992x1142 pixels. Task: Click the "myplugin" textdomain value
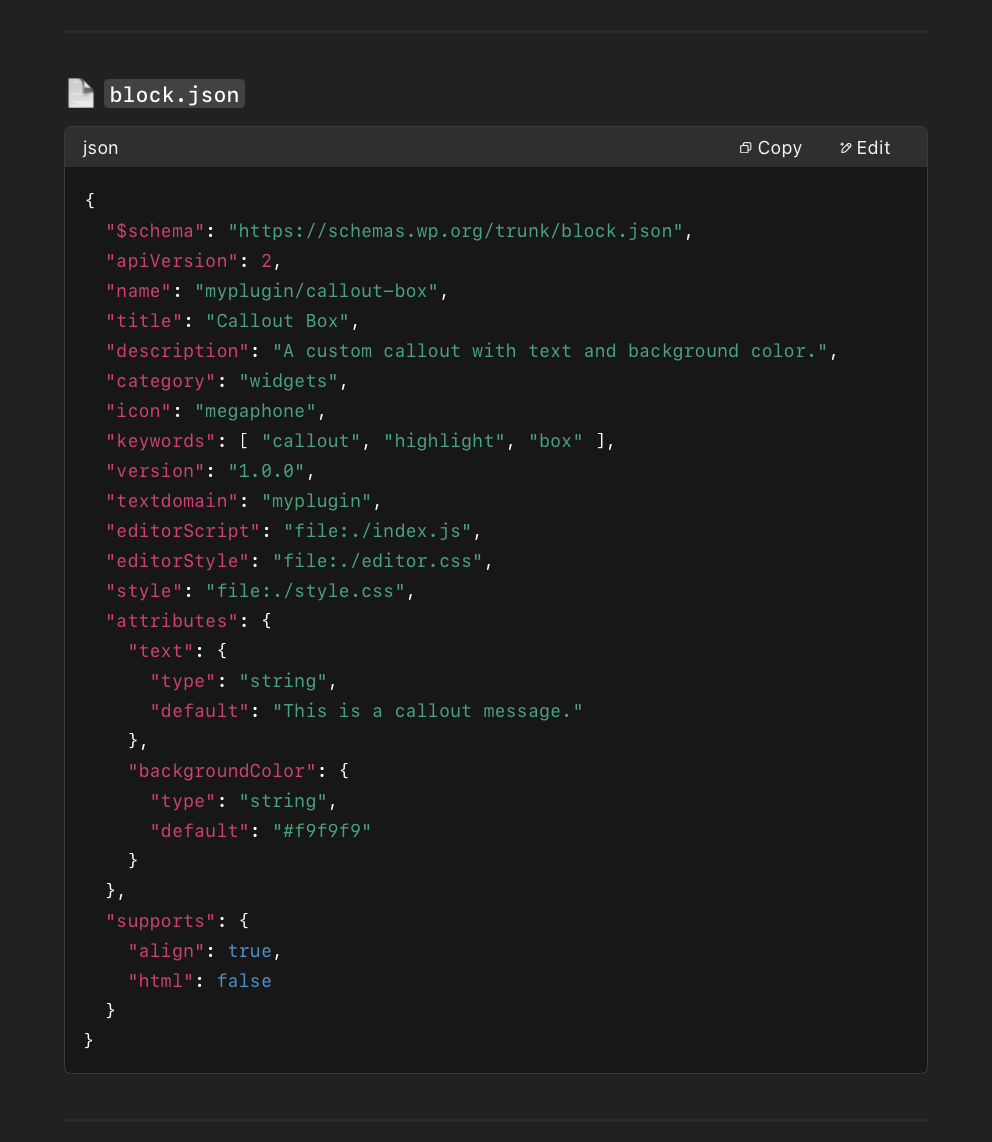tap(316, 500)
